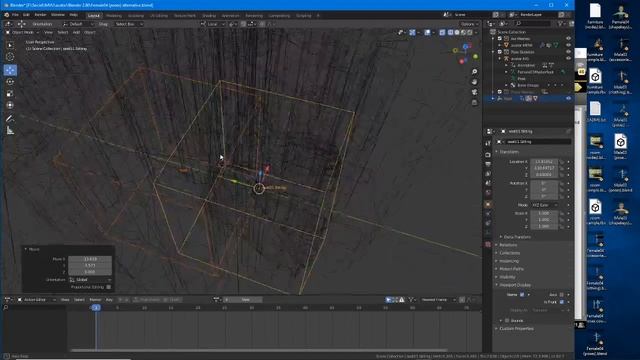The image size is (640, 360).
Task: Open the Edit menu
Action: coord(26,15)
